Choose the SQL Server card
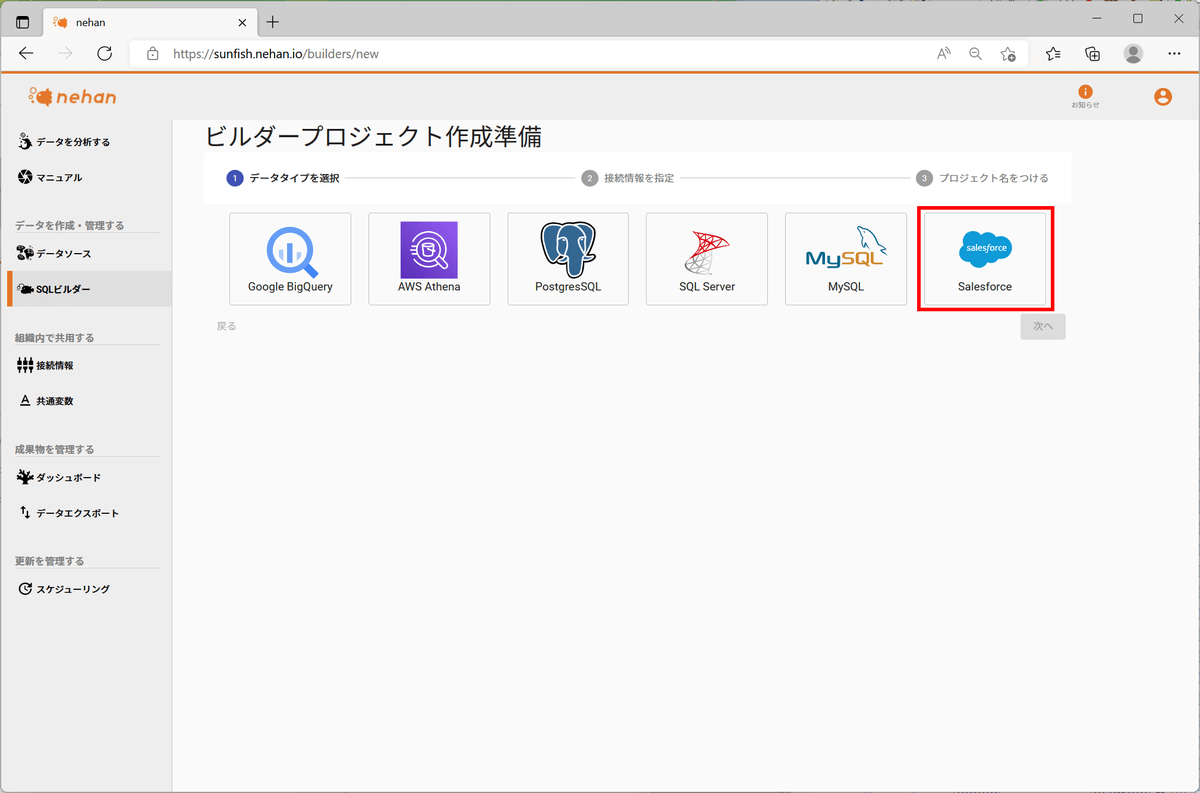The width and height of the screenshot is (1200, 793). pyautogui.click(x=707, y=259)
